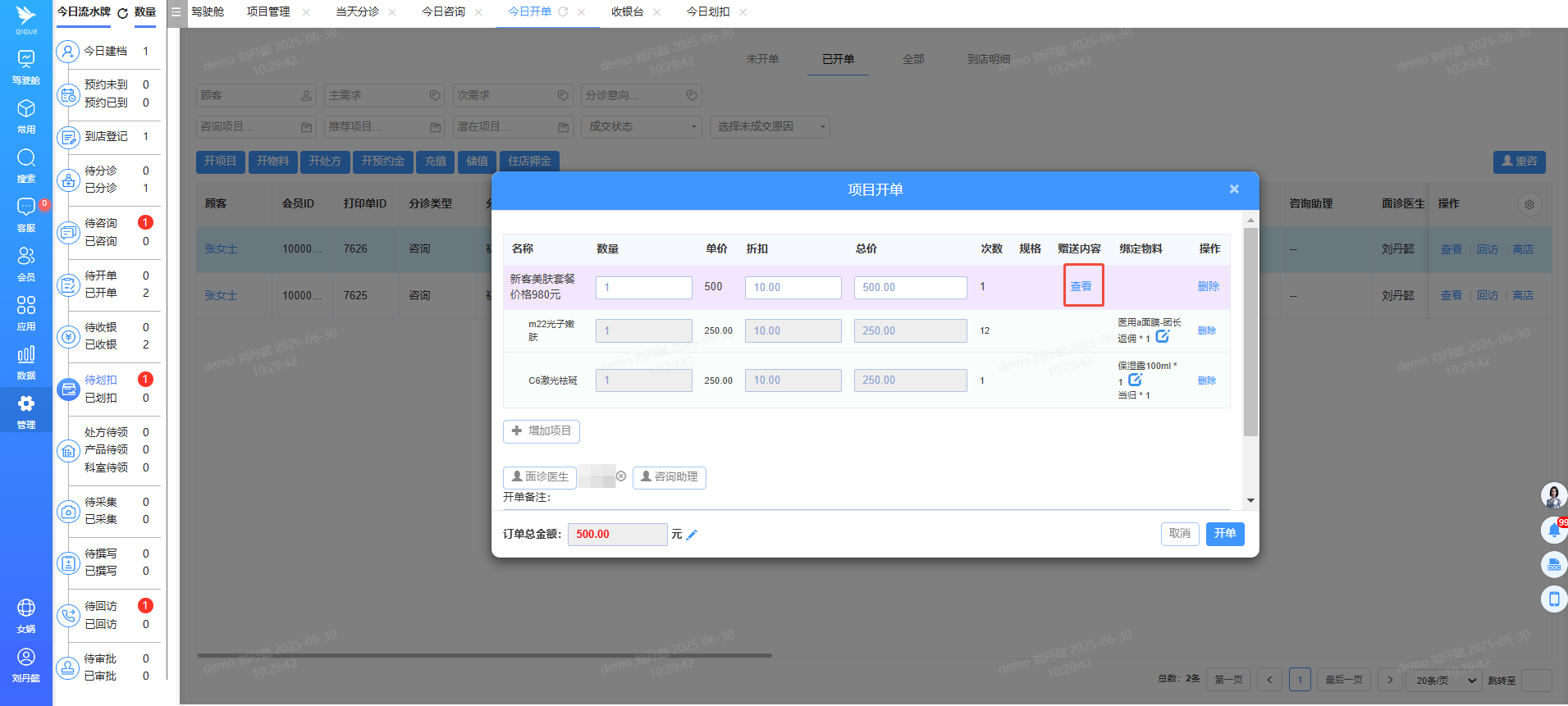Click 查看 link under 赠送内容
This screenshot has width=1568, height=706.
1081,286
